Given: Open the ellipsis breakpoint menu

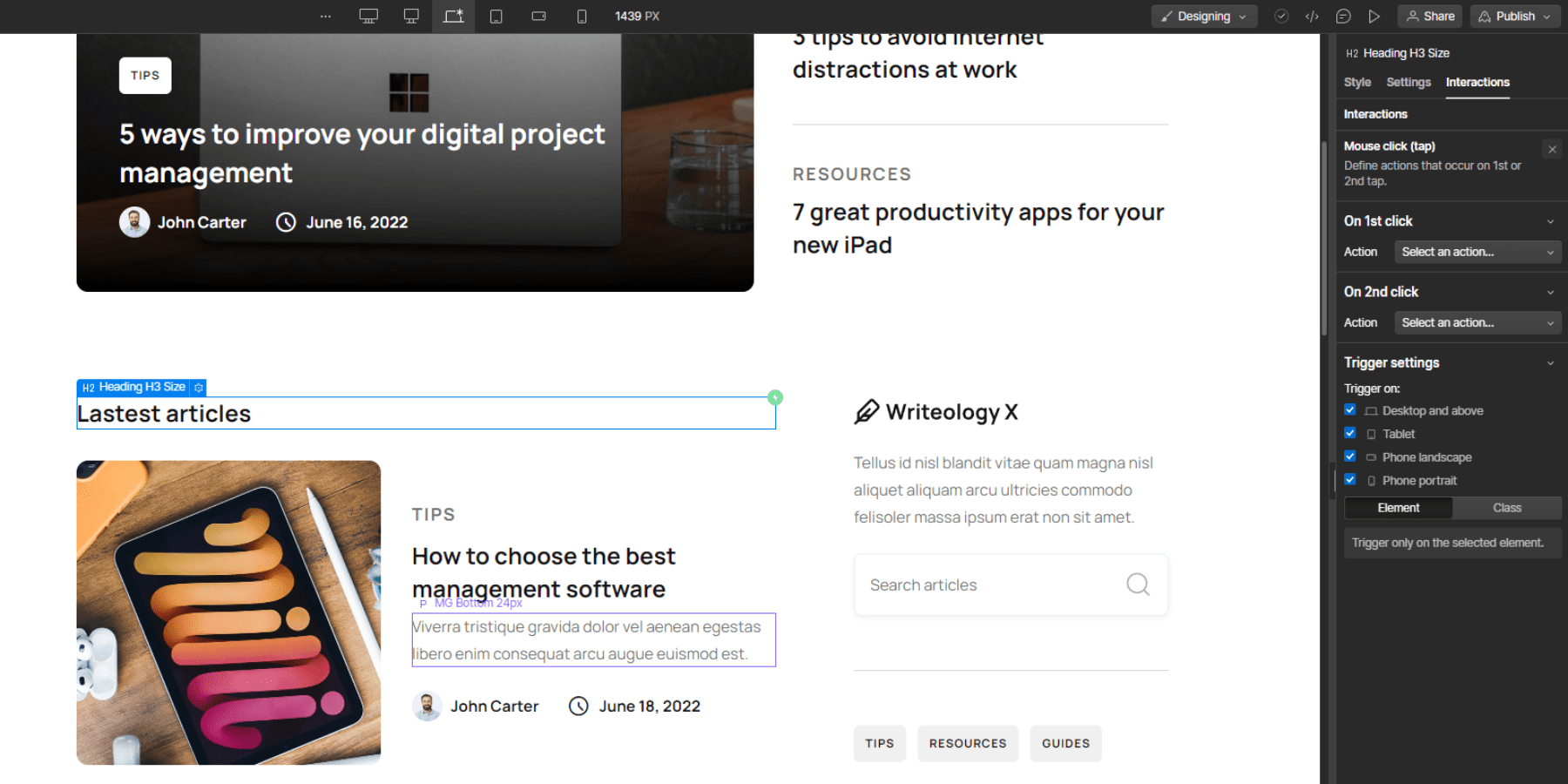Looking at the screenshot, I should click(x=326, y=16).
